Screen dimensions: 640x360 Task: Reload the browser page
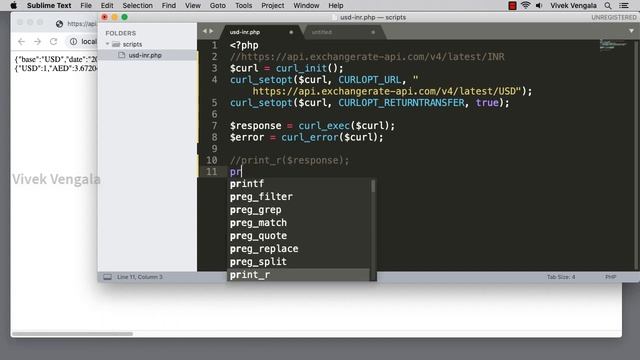coord(53,41)
